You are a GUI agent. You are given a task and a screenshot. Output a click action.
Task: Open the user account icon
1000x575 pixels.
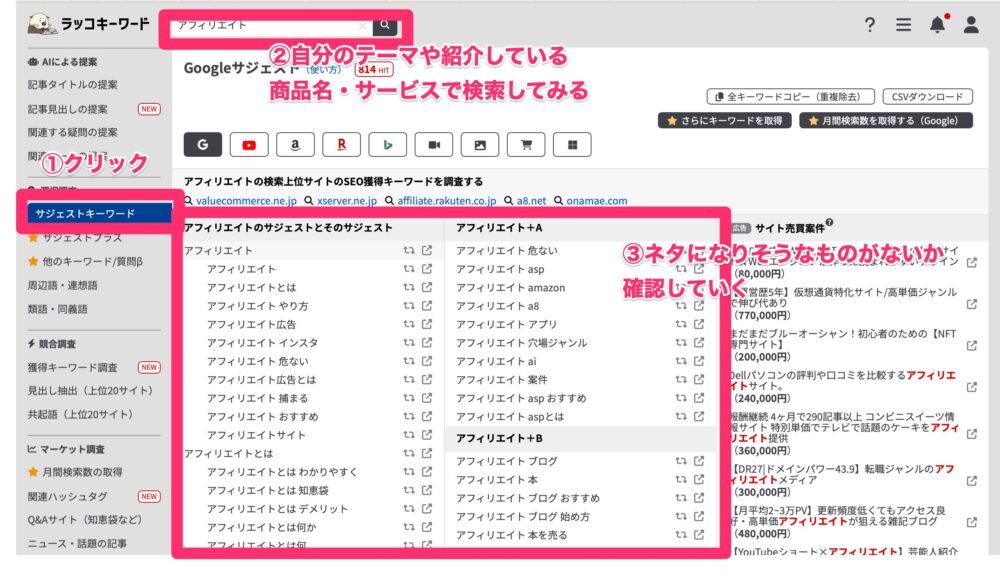coord(971,25)
